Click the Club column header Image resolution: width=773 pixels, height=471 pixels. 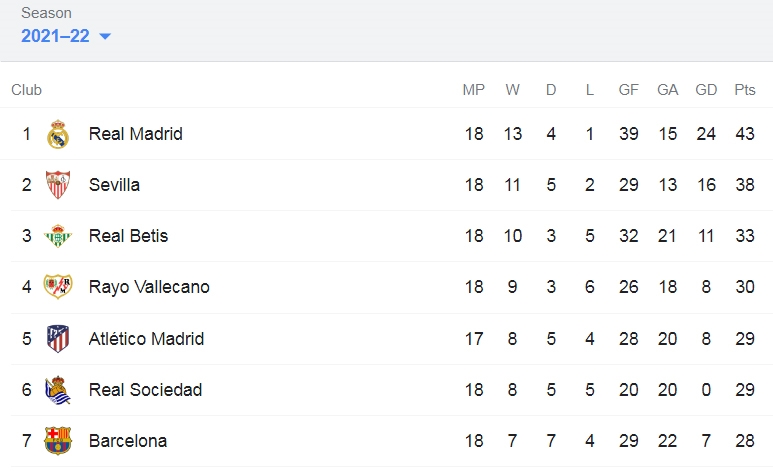(x=27, y=90)
